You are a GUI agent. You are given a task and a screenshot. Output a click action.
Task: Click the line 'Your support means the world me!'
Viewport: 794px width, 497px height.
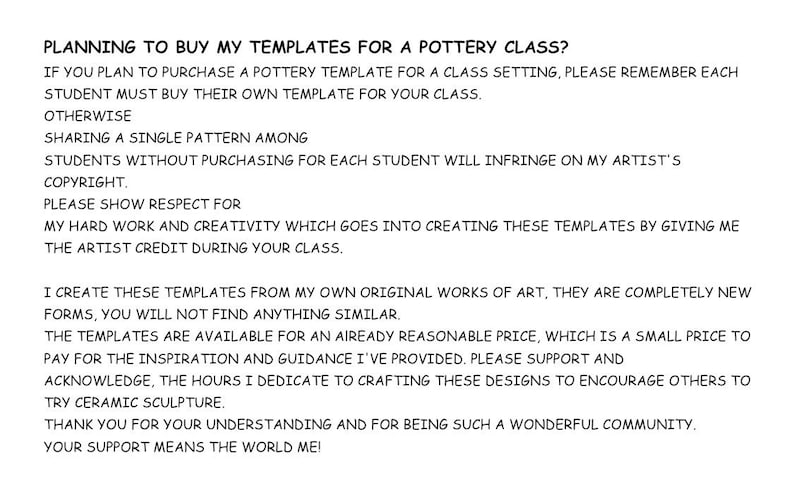[x=182, y=447]
